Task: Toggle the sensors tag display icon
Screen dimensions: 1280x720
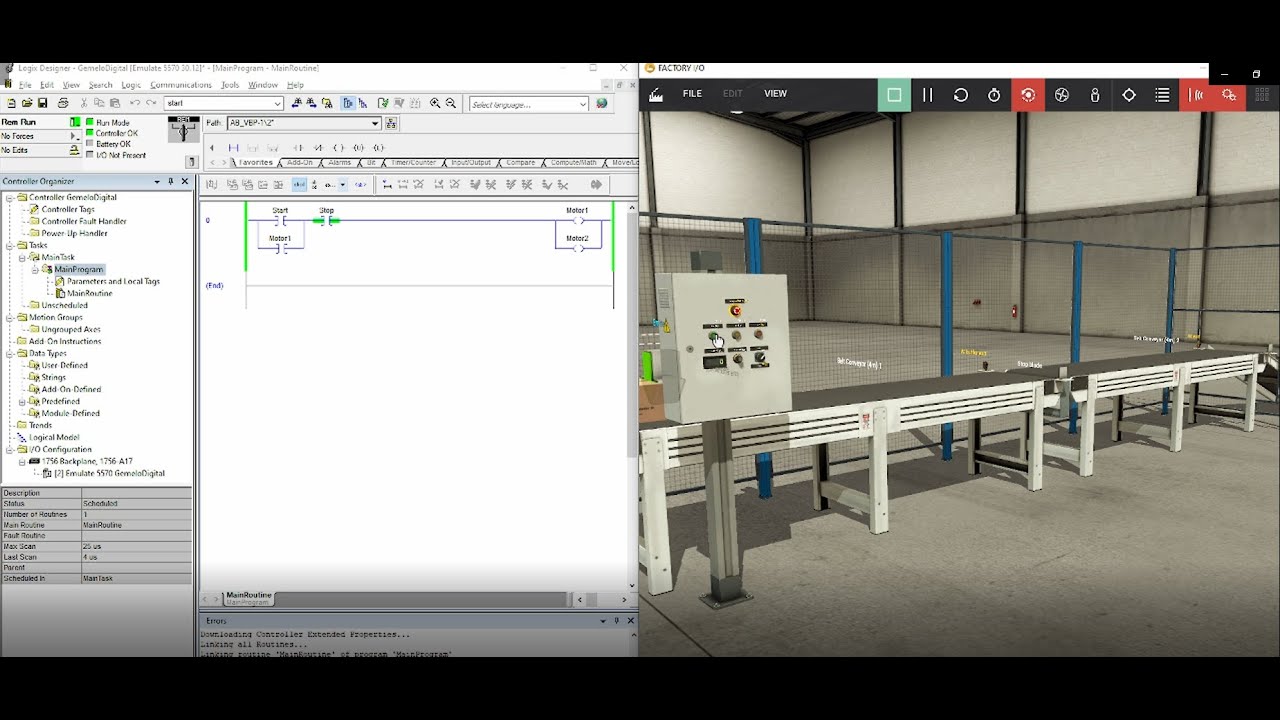Action: click(1196, 95)
